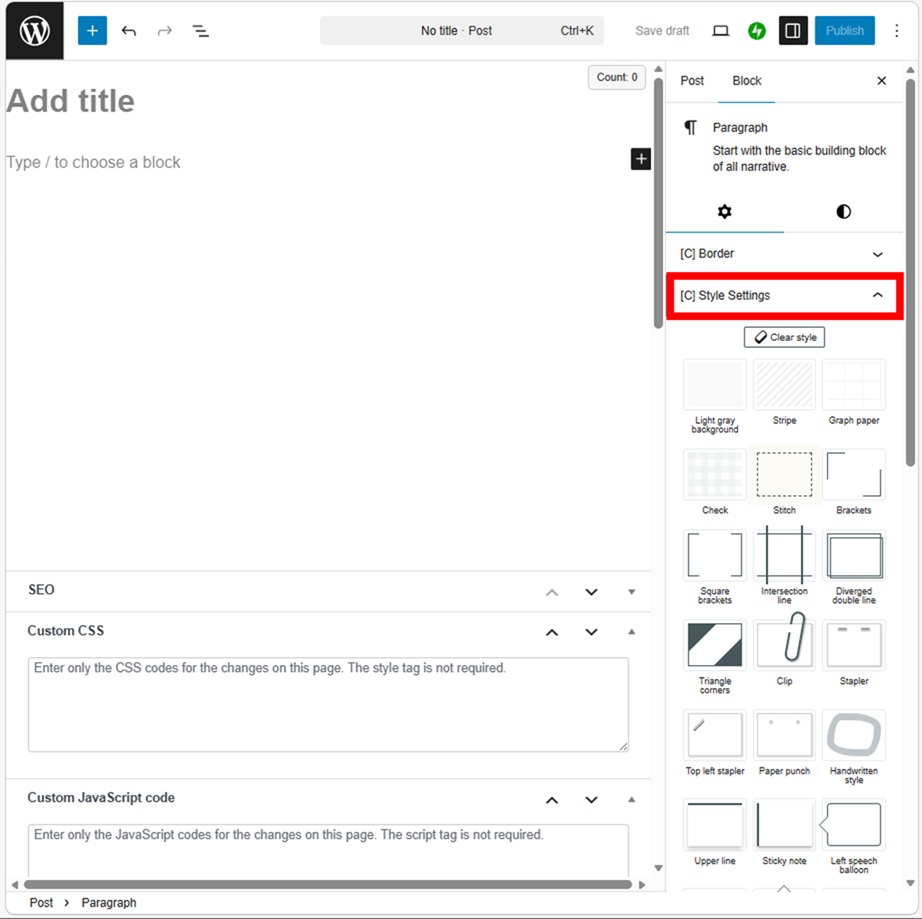
Task: Click the undo arrow icon
Action: click(129, 31)
